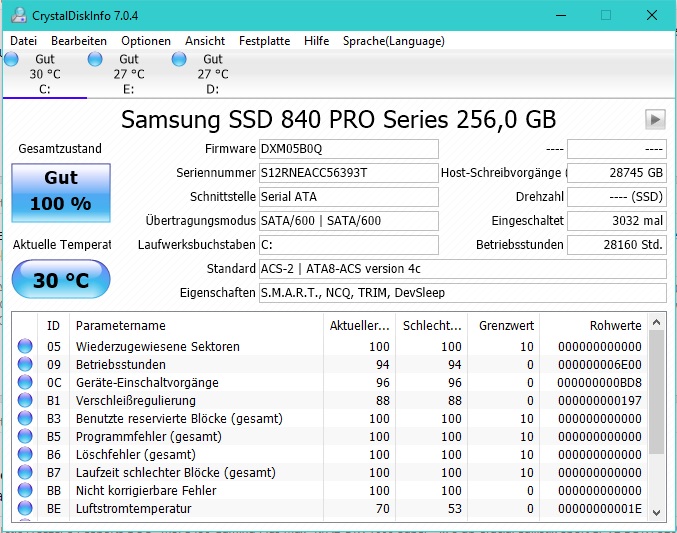Viewport: 677px width, 533px height.
Task: Open the Festplatte menu
Action: pos(264,41)
